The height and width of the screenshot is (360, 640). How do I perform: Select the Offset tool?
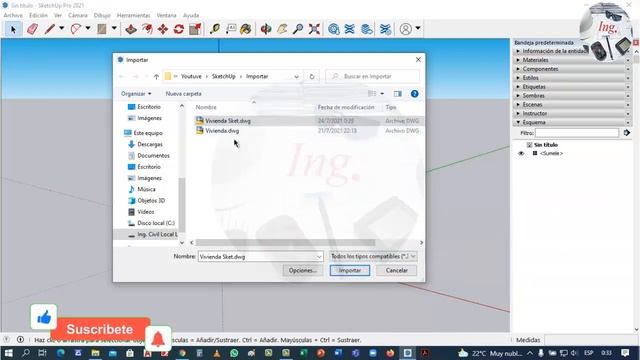pos(147,29)
